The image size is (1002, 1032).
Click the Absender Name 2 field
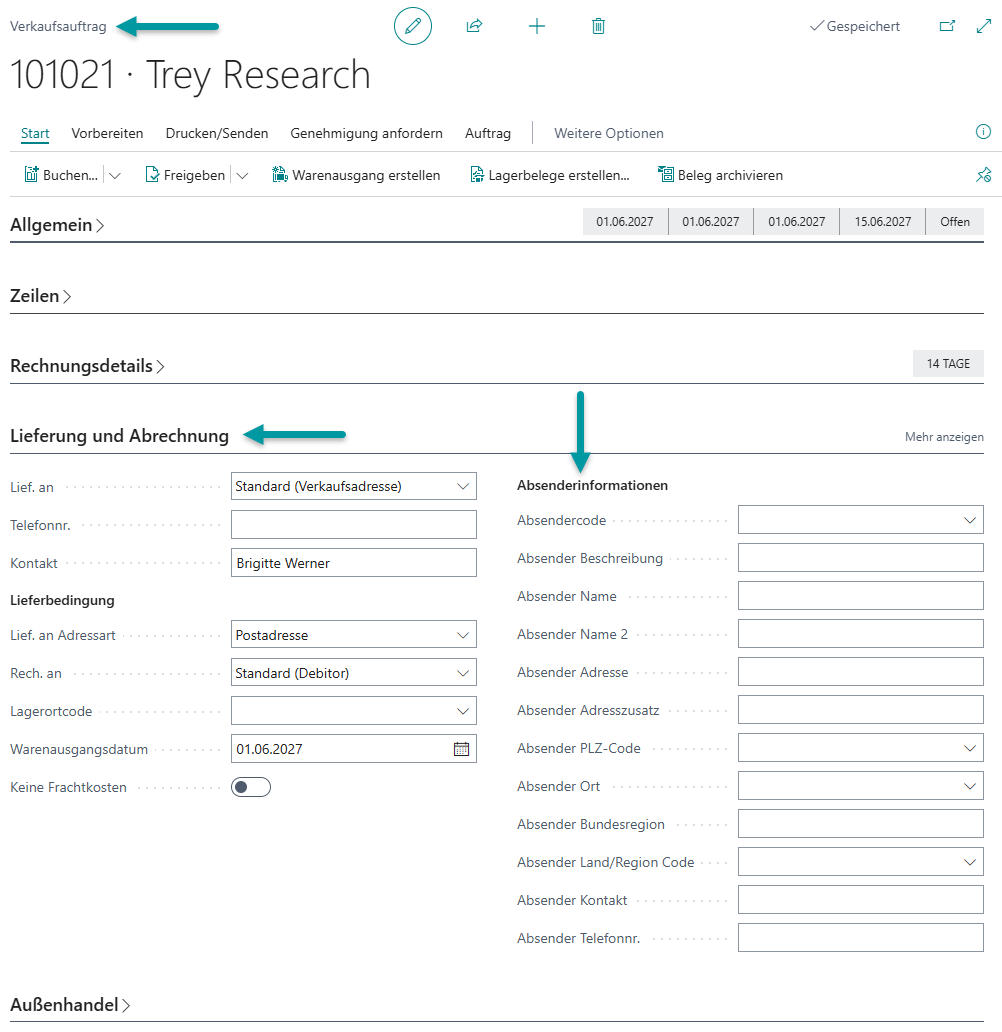(860, 634)
